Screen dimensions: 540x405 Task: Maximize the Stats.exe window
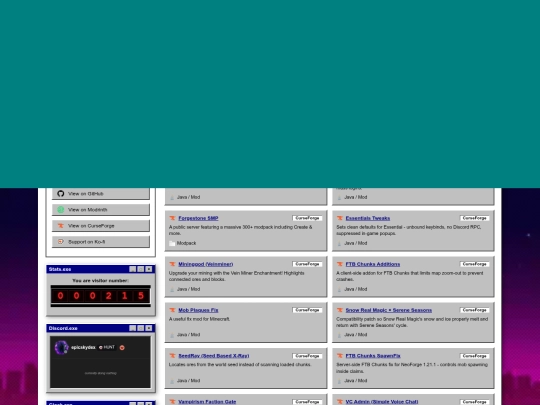(141, 269)
